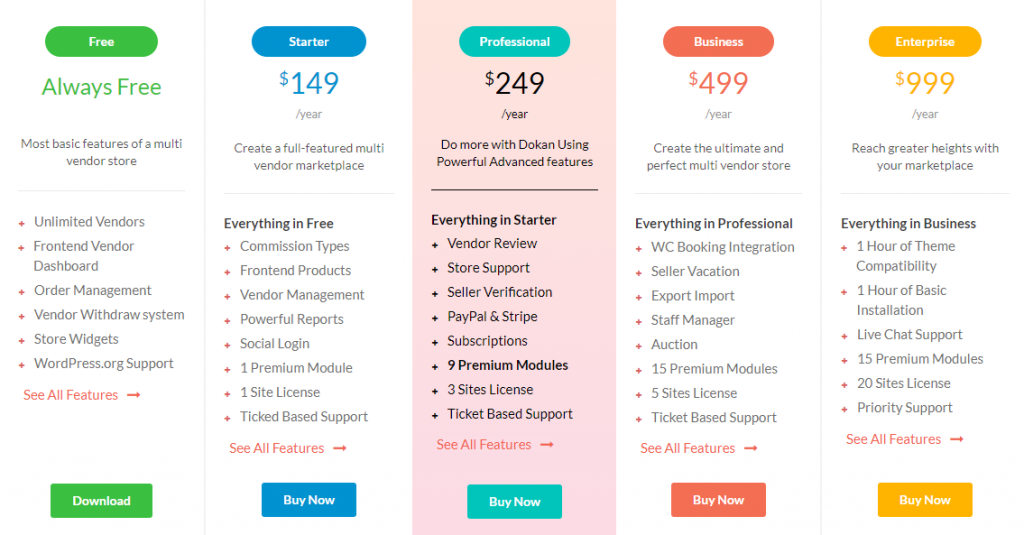Select the green Free plan badge

click(101, 42)
